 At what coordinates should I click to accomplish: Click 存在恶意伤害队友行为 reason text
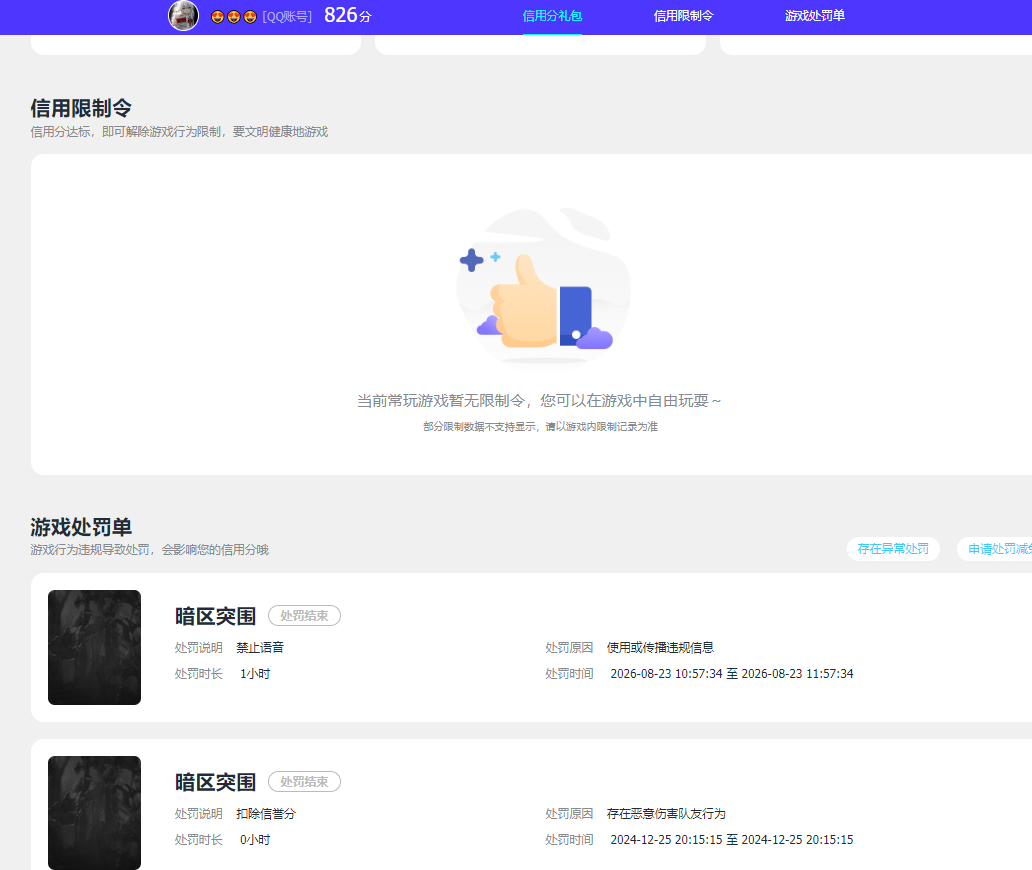tap(666, 814)
